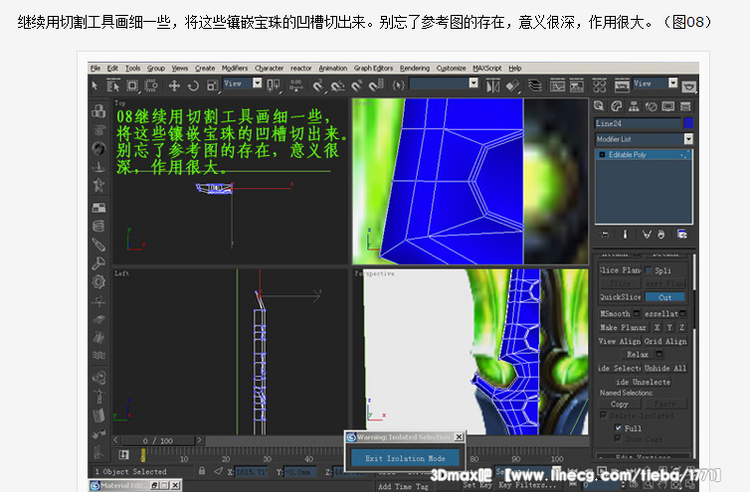Click the 0 / 100 time slider

158,440
